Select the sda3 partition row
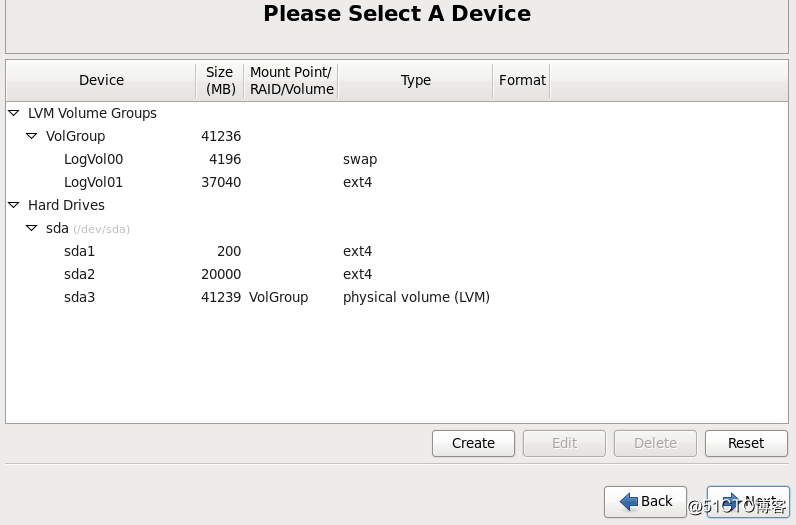 click(x=397, y=297)
